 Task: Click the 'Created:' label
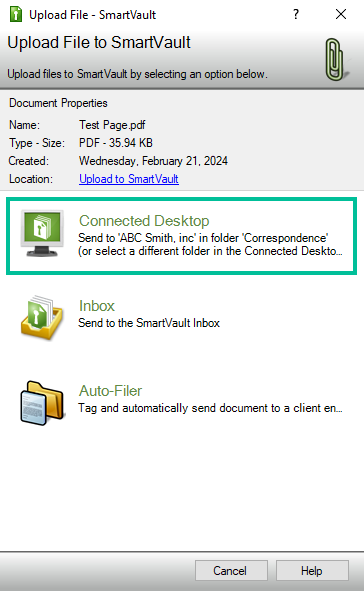[29, 161]
